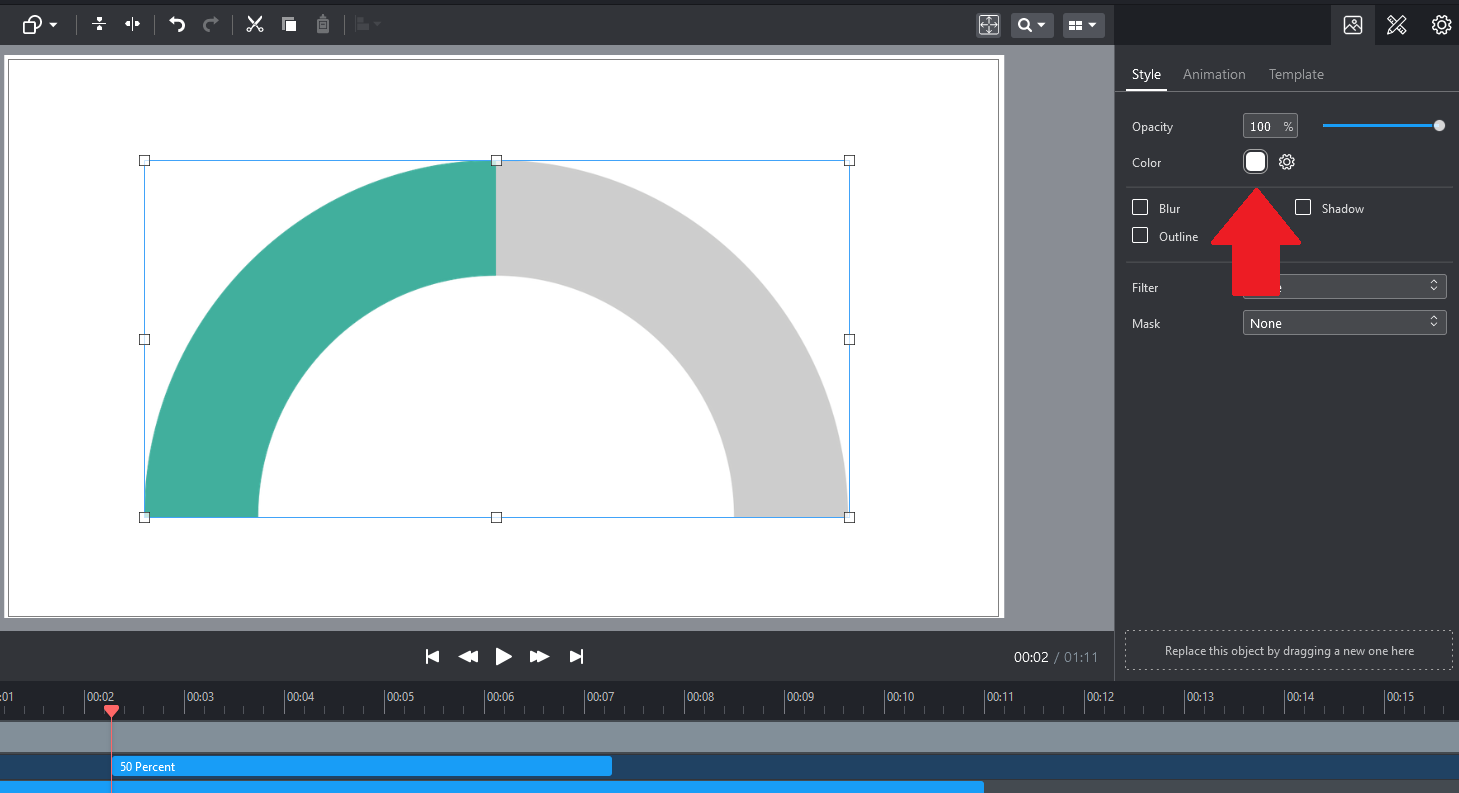Click the 00:10 mark on the timeline ruler

point(900,696)
